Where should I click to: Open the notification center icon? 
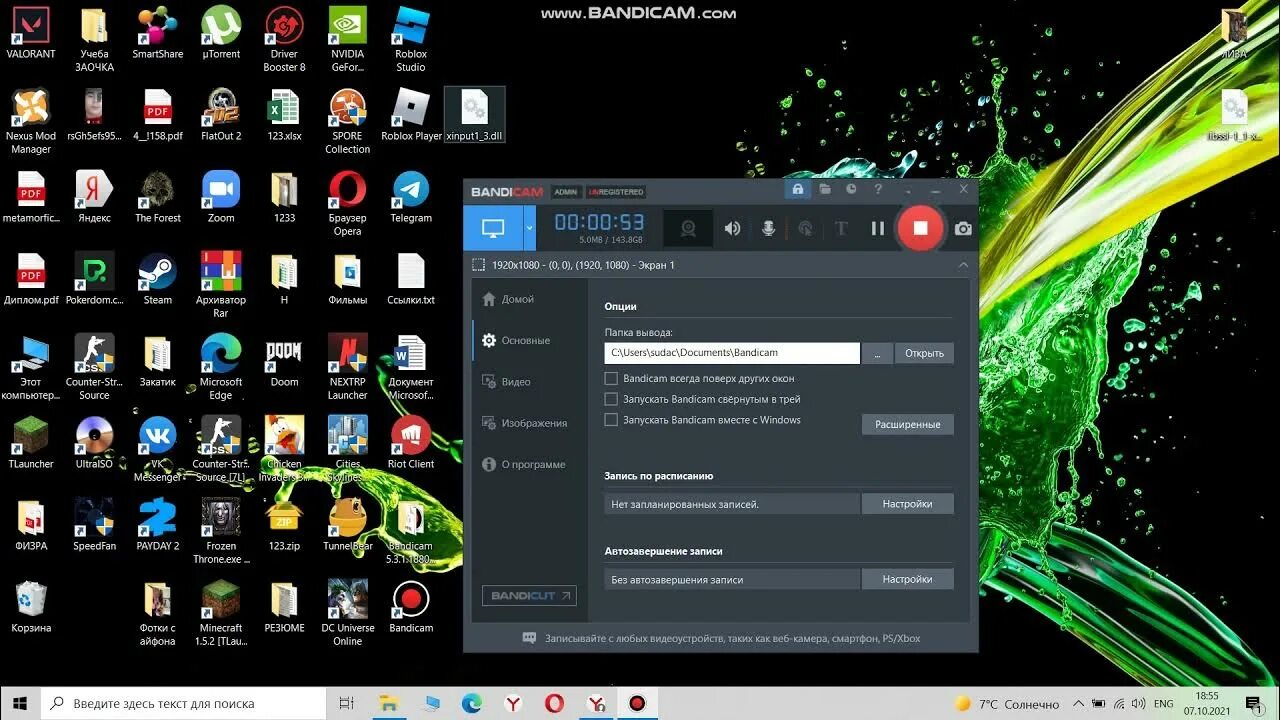pyautogui.click(x=1253, y=704)
